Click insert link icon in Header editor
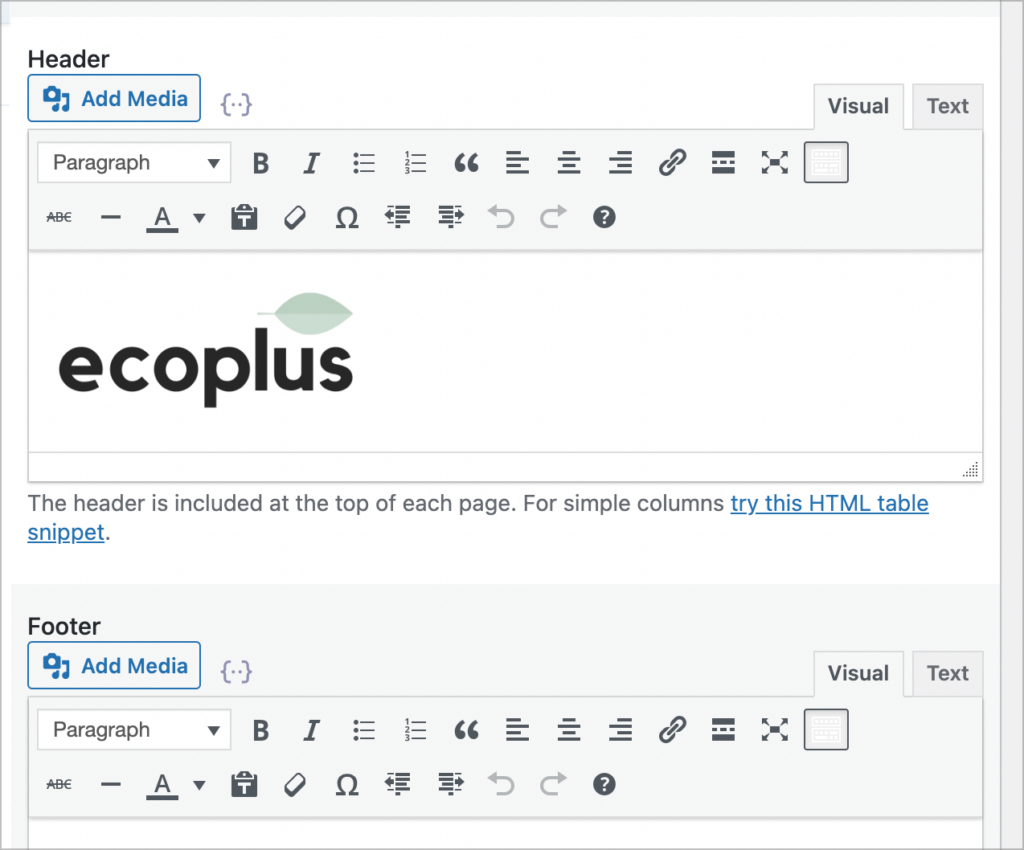The height and width of the screenshot is (850, 1024). [x=672, y=163]
